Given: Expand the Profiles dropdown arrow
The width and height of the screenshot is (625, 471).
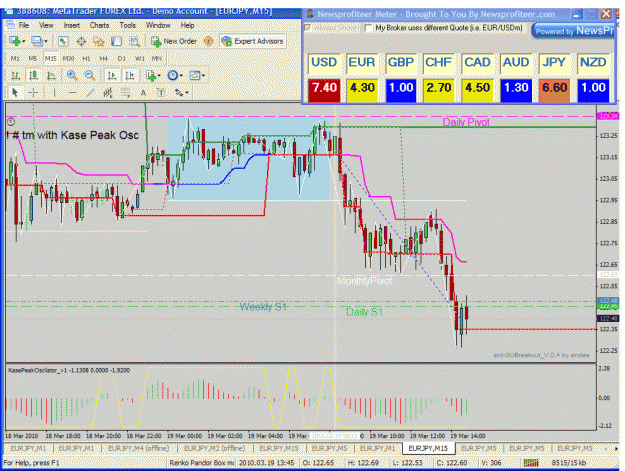Looking at the screenshot, I should click(46, 41).
